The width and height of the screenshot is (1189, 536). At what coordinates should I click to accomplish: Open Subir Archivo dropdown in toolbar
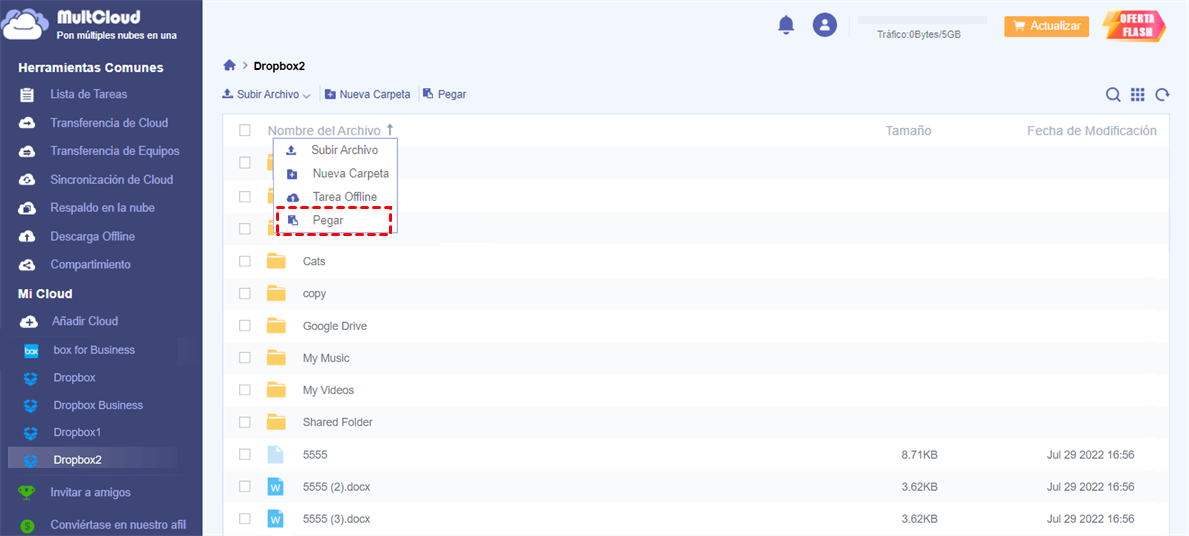(266, 95)
